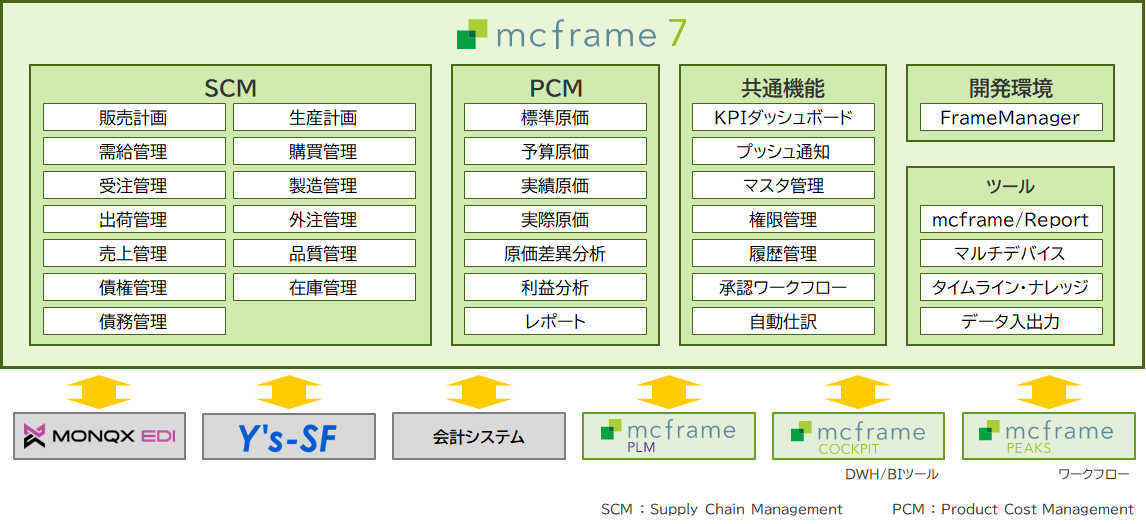The width and height of the screenshot is (1146, 524).
Task: Select タイムライン・ナレッジ box
Action: click(x=1011, y=287)
